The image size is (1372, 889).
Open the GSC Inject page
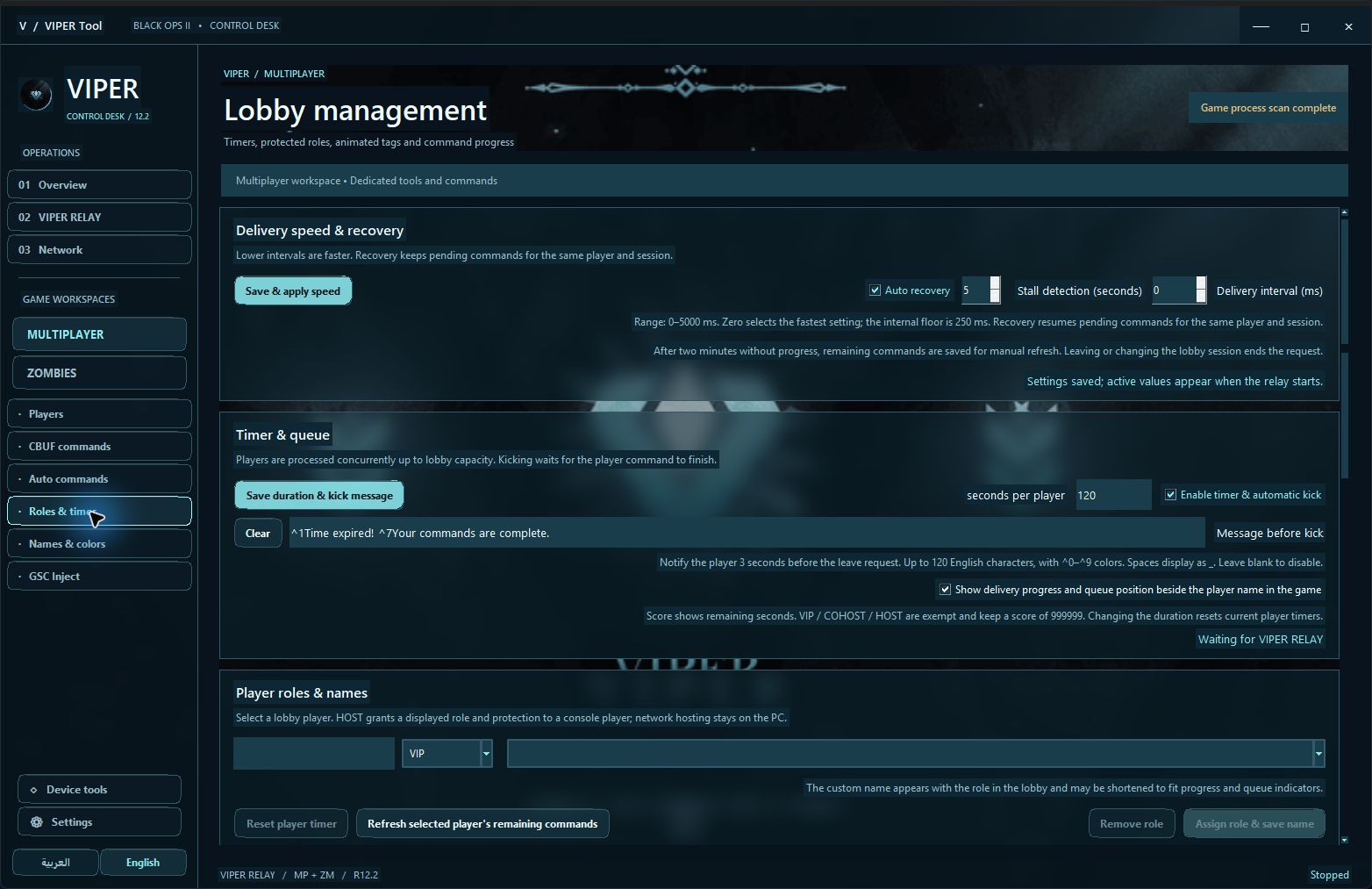coord(99,577)
